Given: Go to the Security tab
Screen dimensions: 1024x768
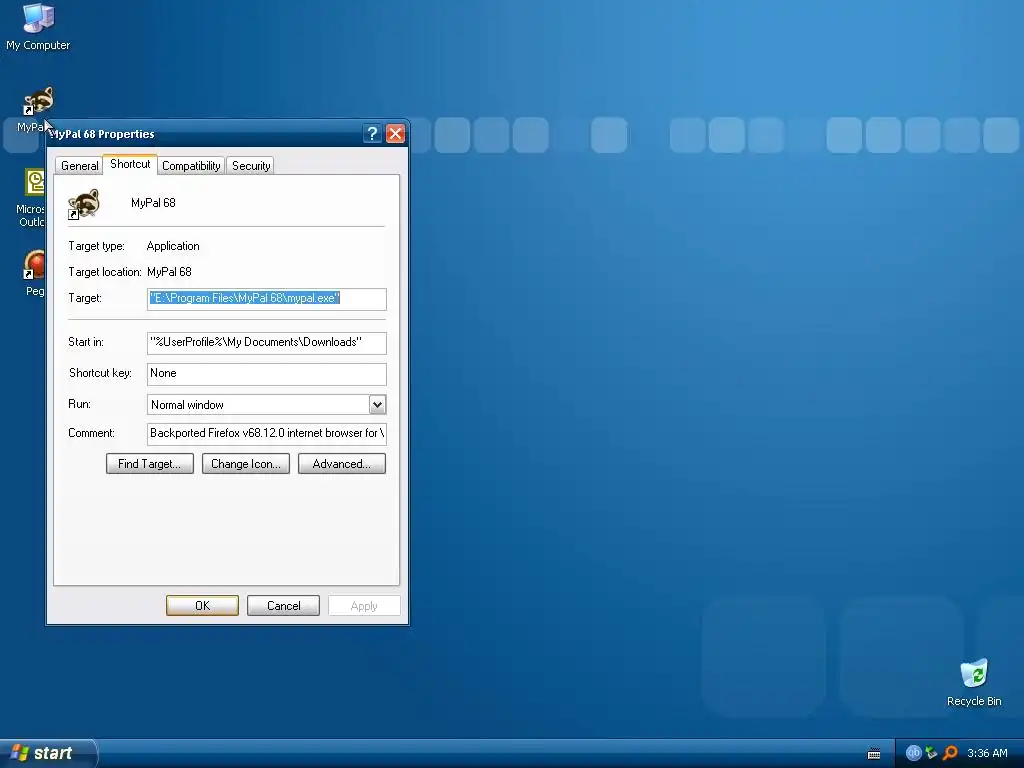Looking at the screenshot, I should coord(251,166).
